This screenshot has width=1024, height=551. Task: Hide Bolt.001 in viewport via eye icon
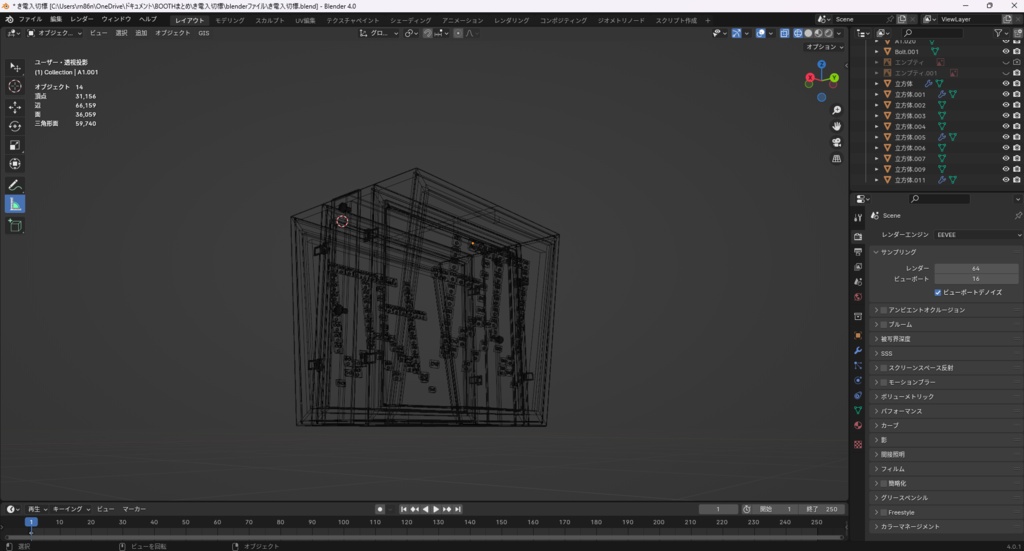point(1006,52)
